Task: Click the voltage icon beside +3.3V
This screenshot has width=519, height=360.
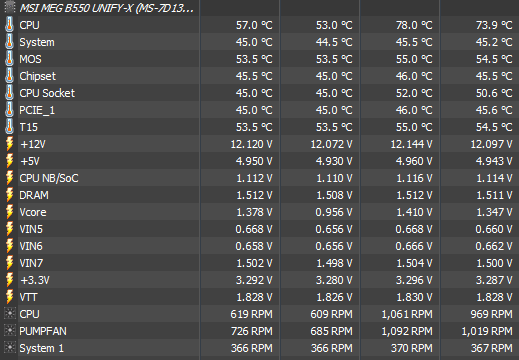Action: click(x=10, y=280)
